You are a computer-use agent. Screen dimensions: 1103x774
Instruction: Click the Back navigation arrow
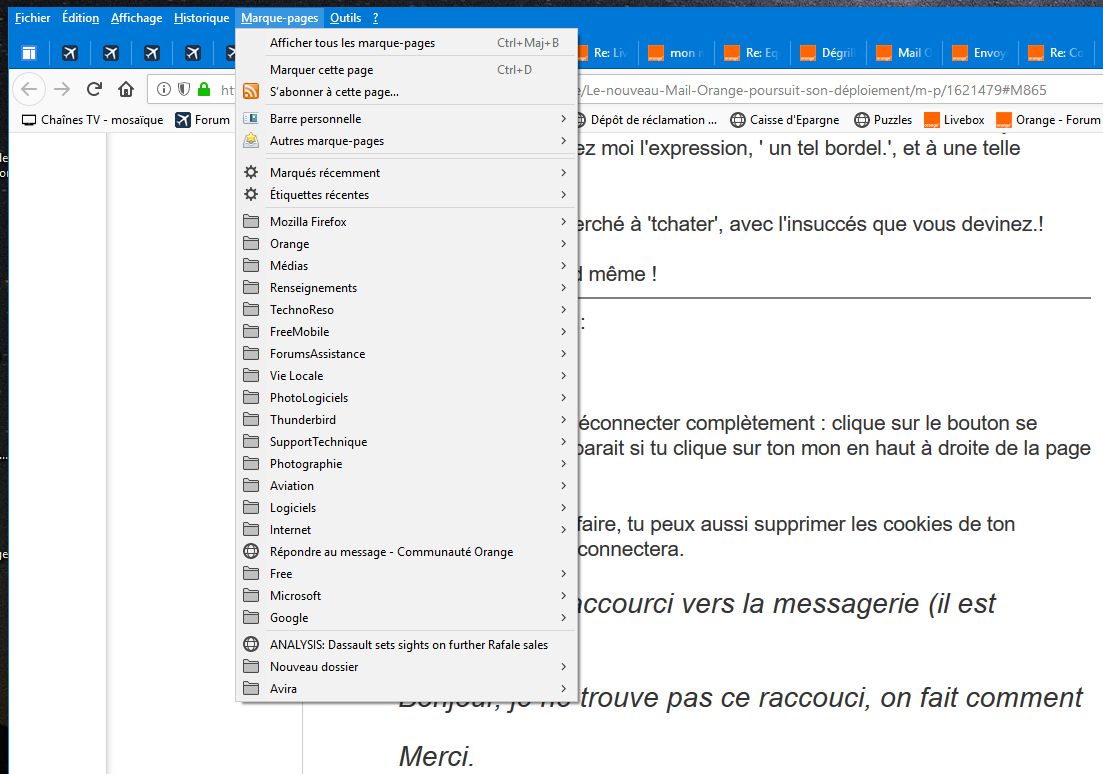pyautogui.click(x=30, y=89)
